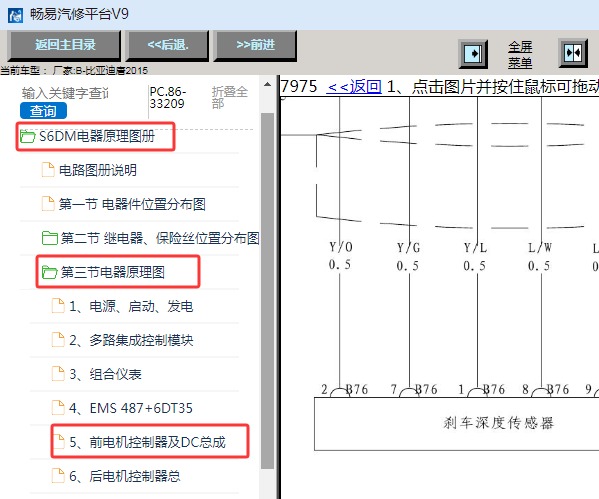Open 1、电源、启动、发电 diagram
This screenshot has height=499, width=599.
tap(131, 306)
